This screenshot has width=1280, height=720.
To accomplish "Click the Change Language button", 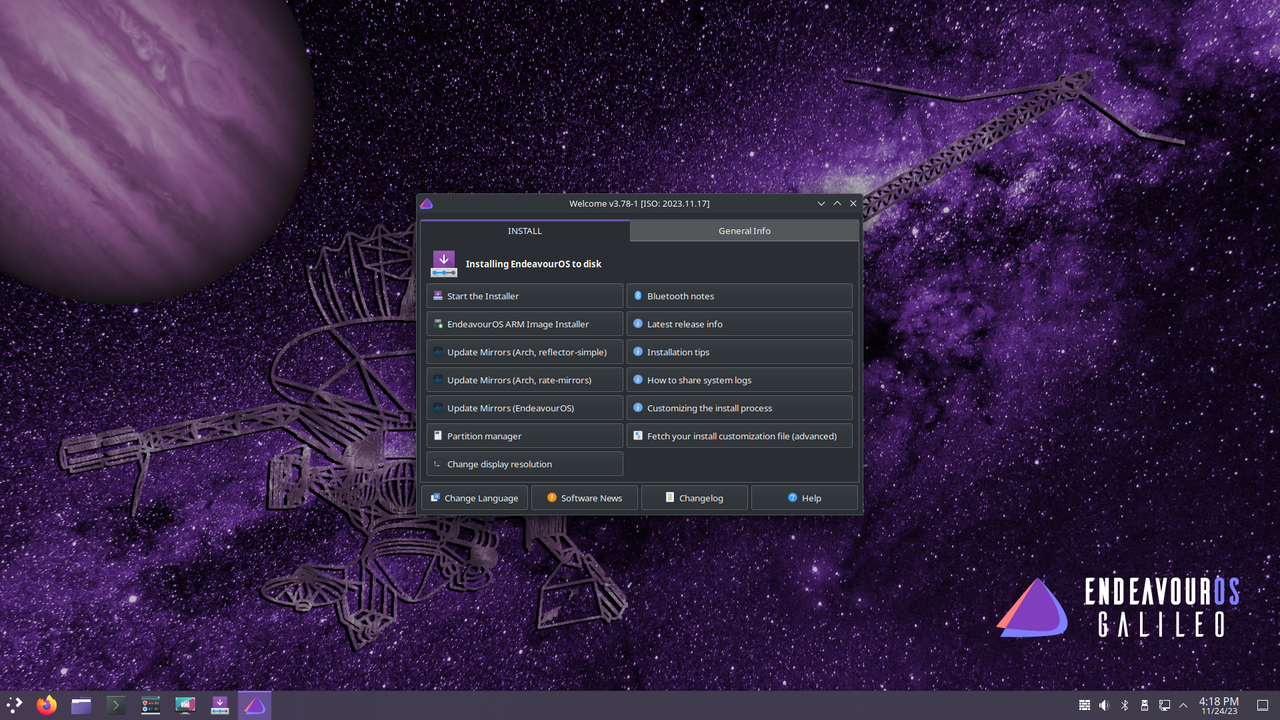I will (475, 498).
